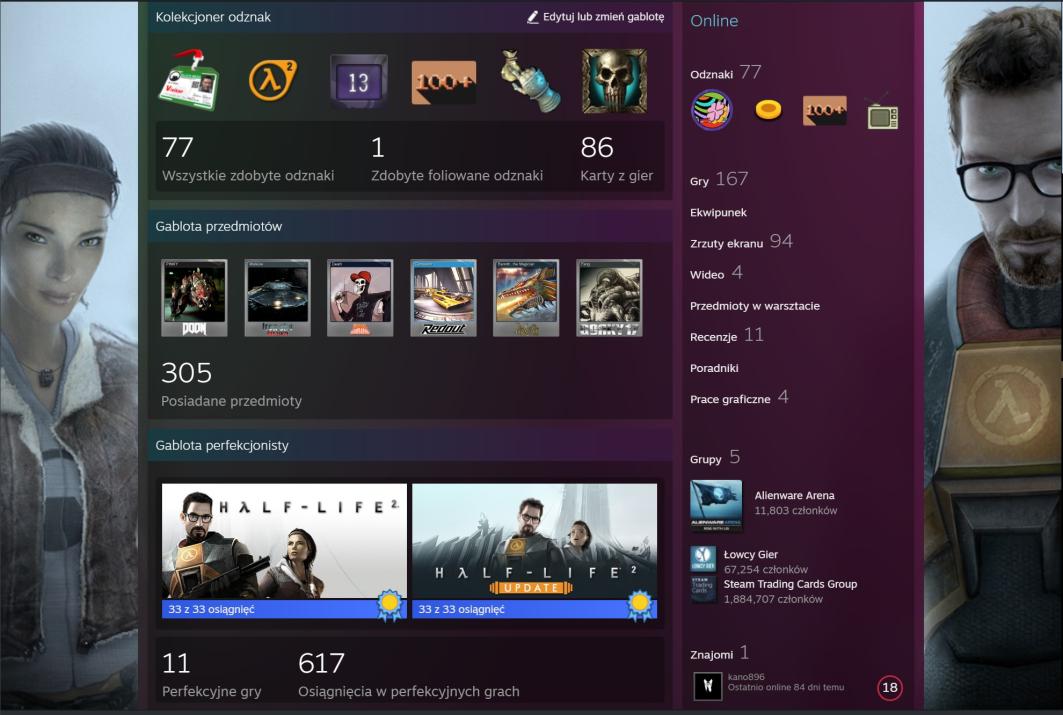Open Steam Trading Cards Group page

pos(790,584)
